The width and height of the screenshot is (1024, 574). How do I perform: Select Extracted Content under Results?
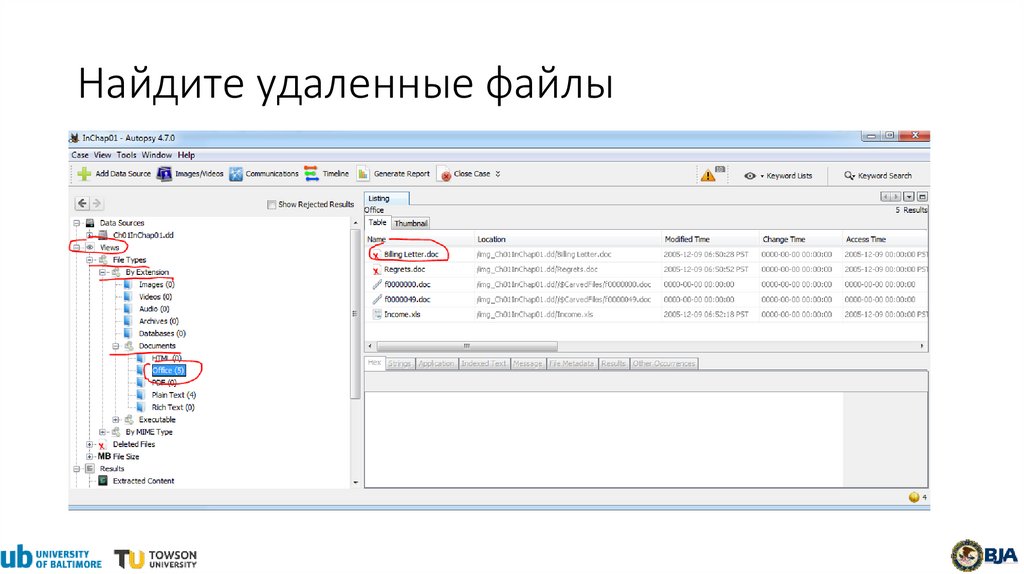(x=143, y=481)
